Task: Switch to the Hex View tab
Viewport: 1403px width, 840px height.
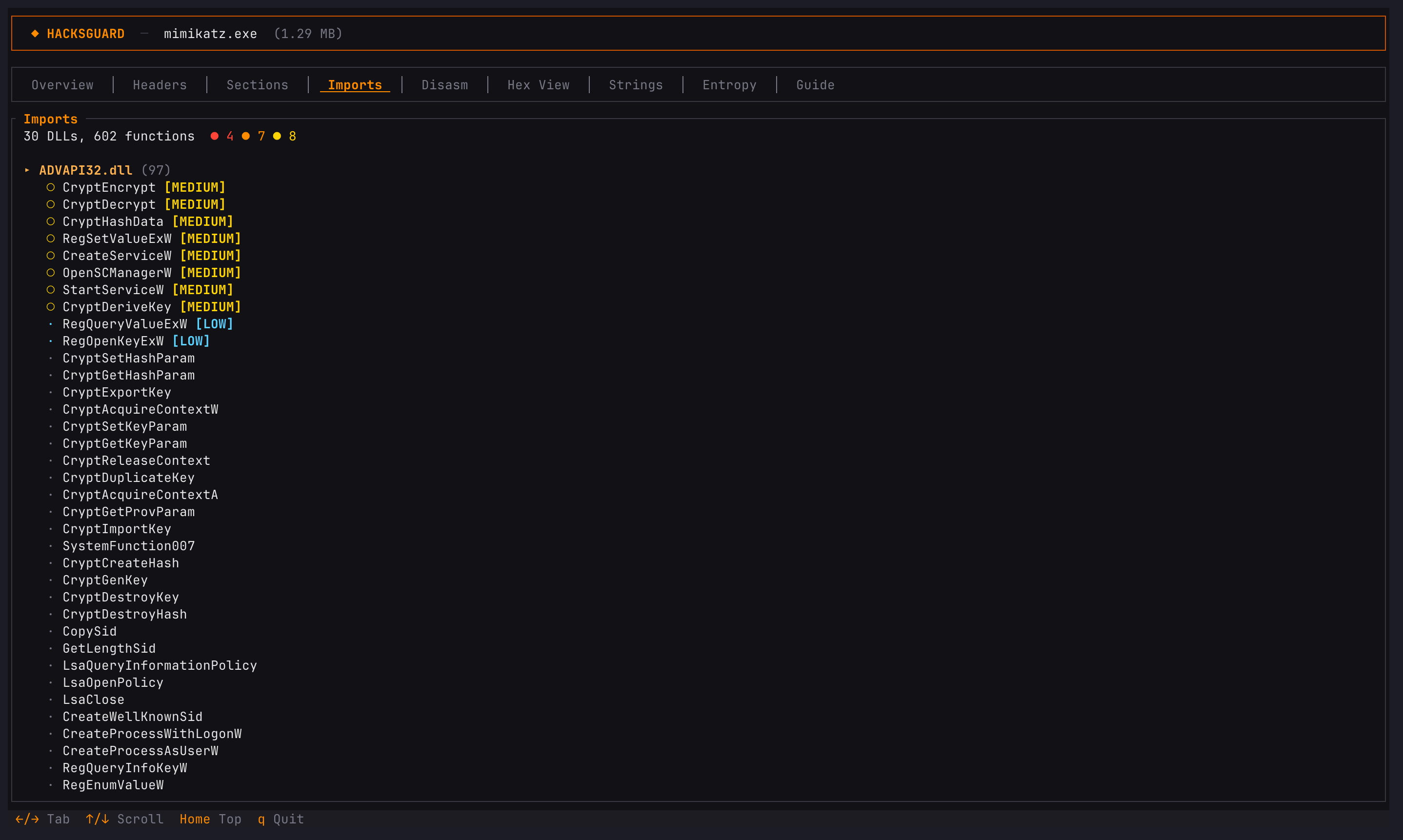Action: tap(538, 85)
